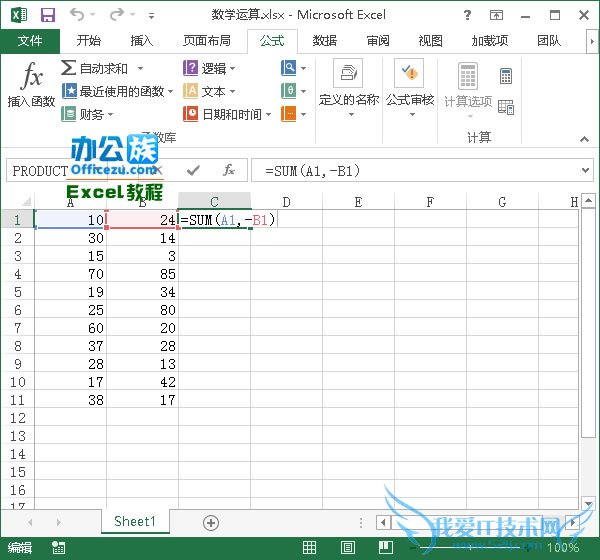Viewport: 600px width, 560px height.
Task: Switch to the Home (开始) tab
Action: coord(88,41)
